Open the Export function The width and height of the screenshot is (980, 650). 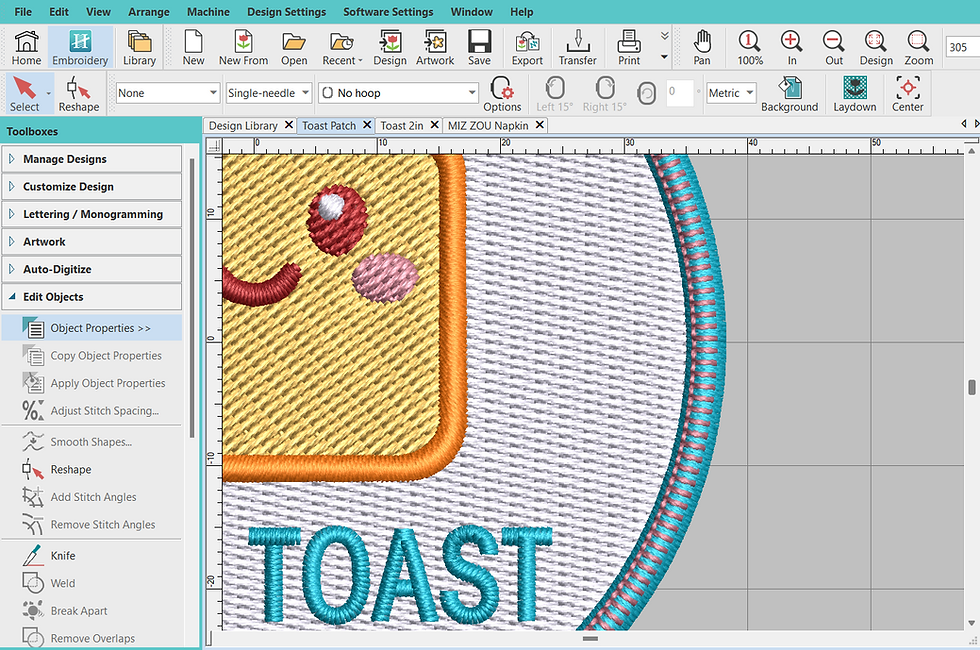pyautogui.click(x=526, y=47)
